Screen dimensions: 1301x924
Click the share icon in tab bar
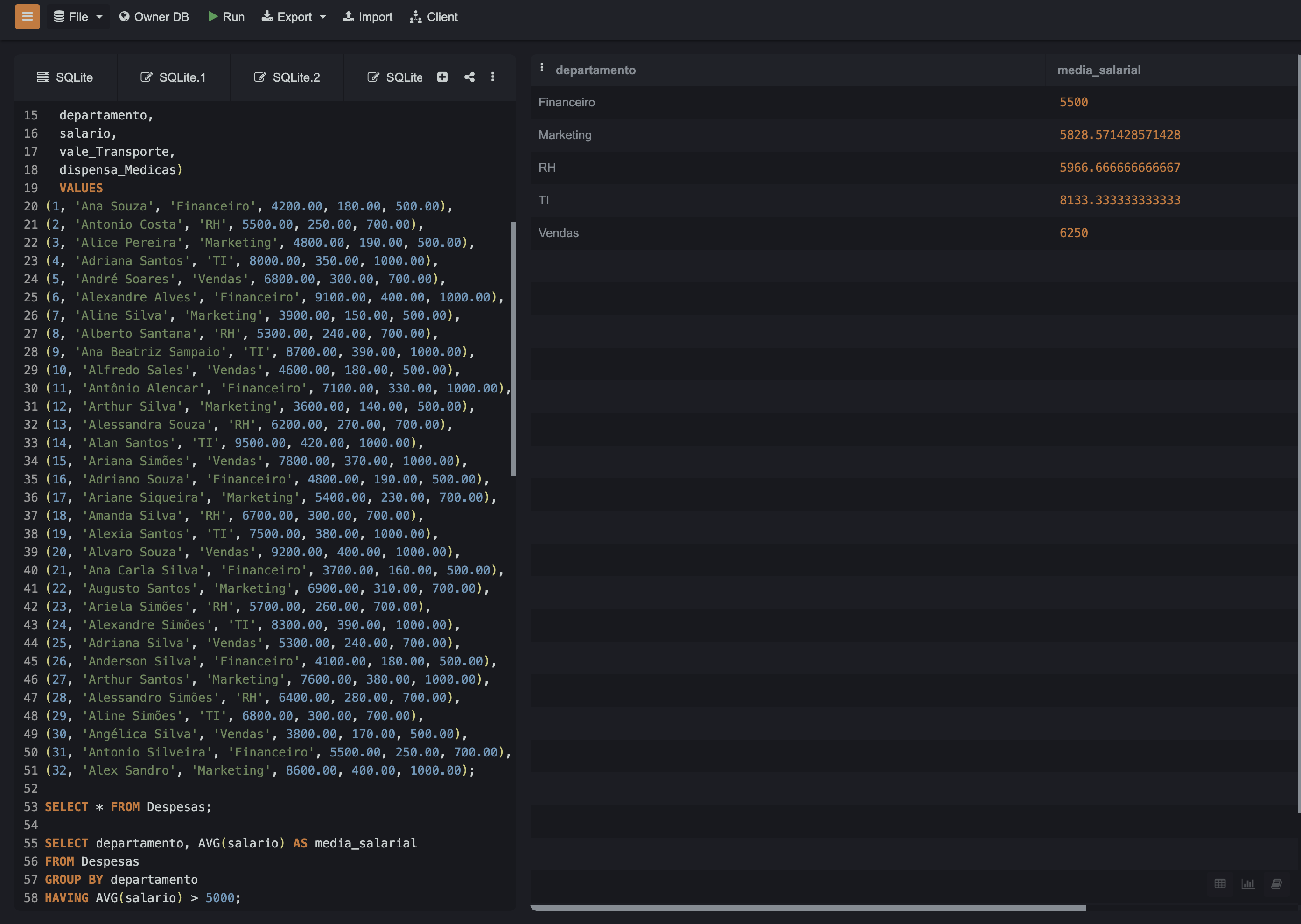(x=469, y=77)
